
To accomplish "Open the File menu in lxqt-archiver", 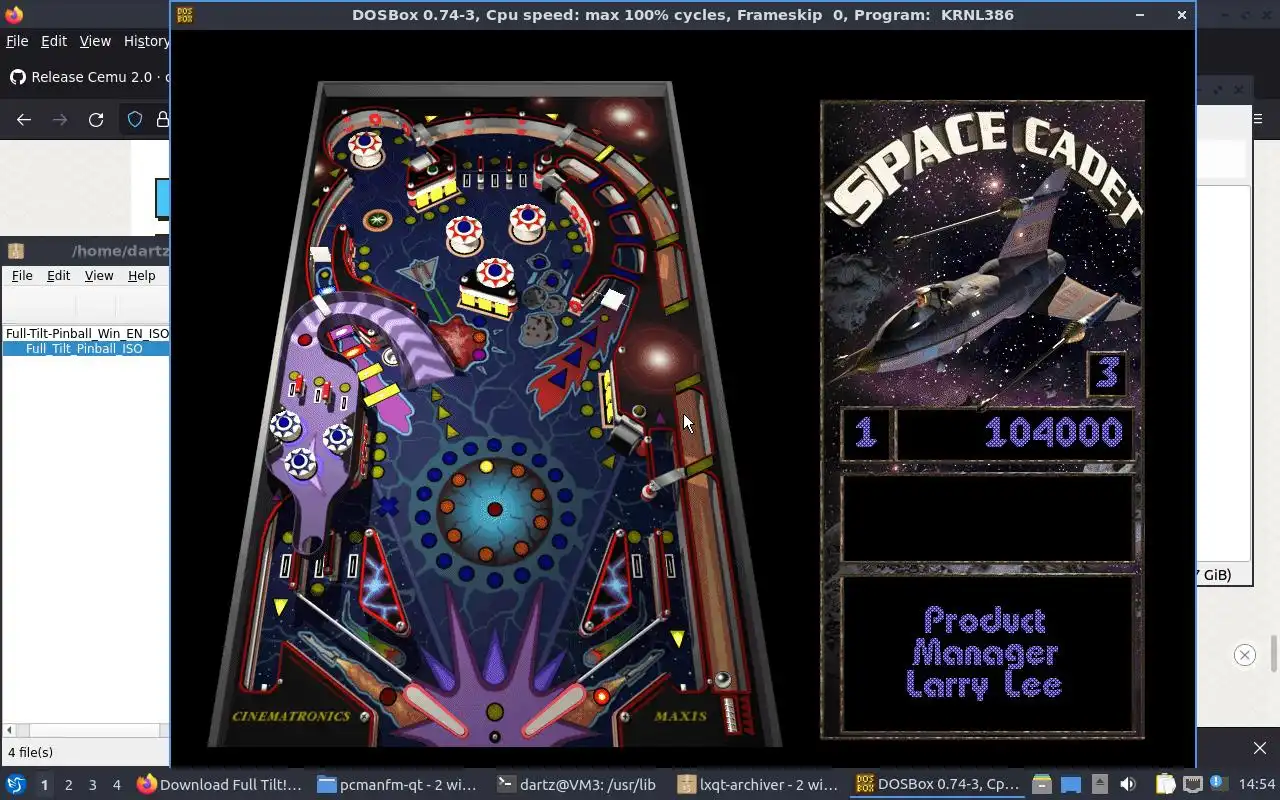I will click(x=21, y=276).
